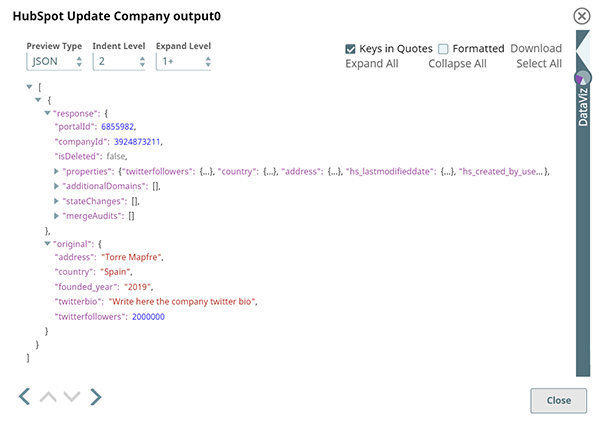Click the "companyId" key
The image size is (600, 421).
click(82, 142)
